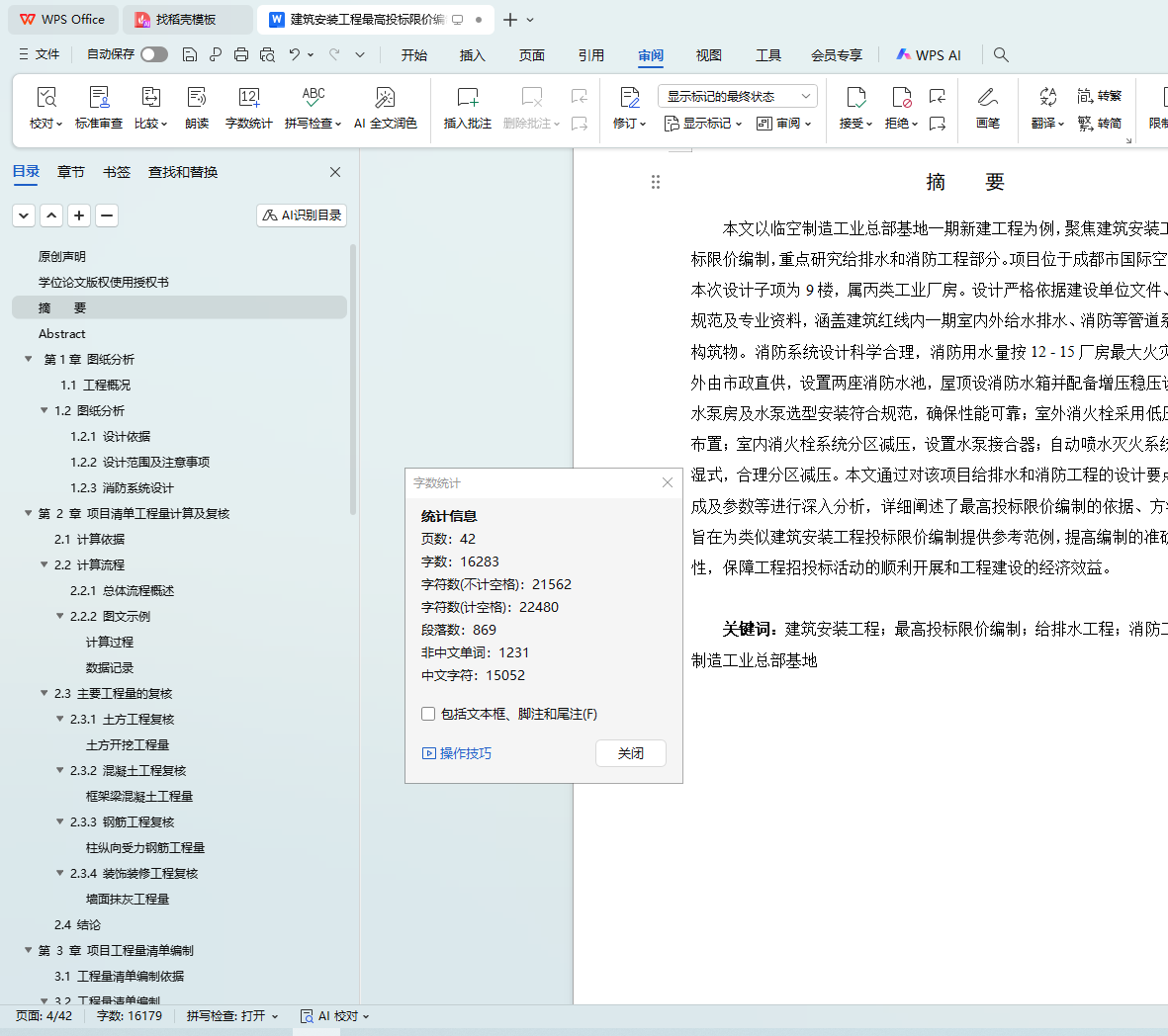Switch to the 视图 ribbon tab
This screenshot has height=1036, width=1168.
coord(708,55)
